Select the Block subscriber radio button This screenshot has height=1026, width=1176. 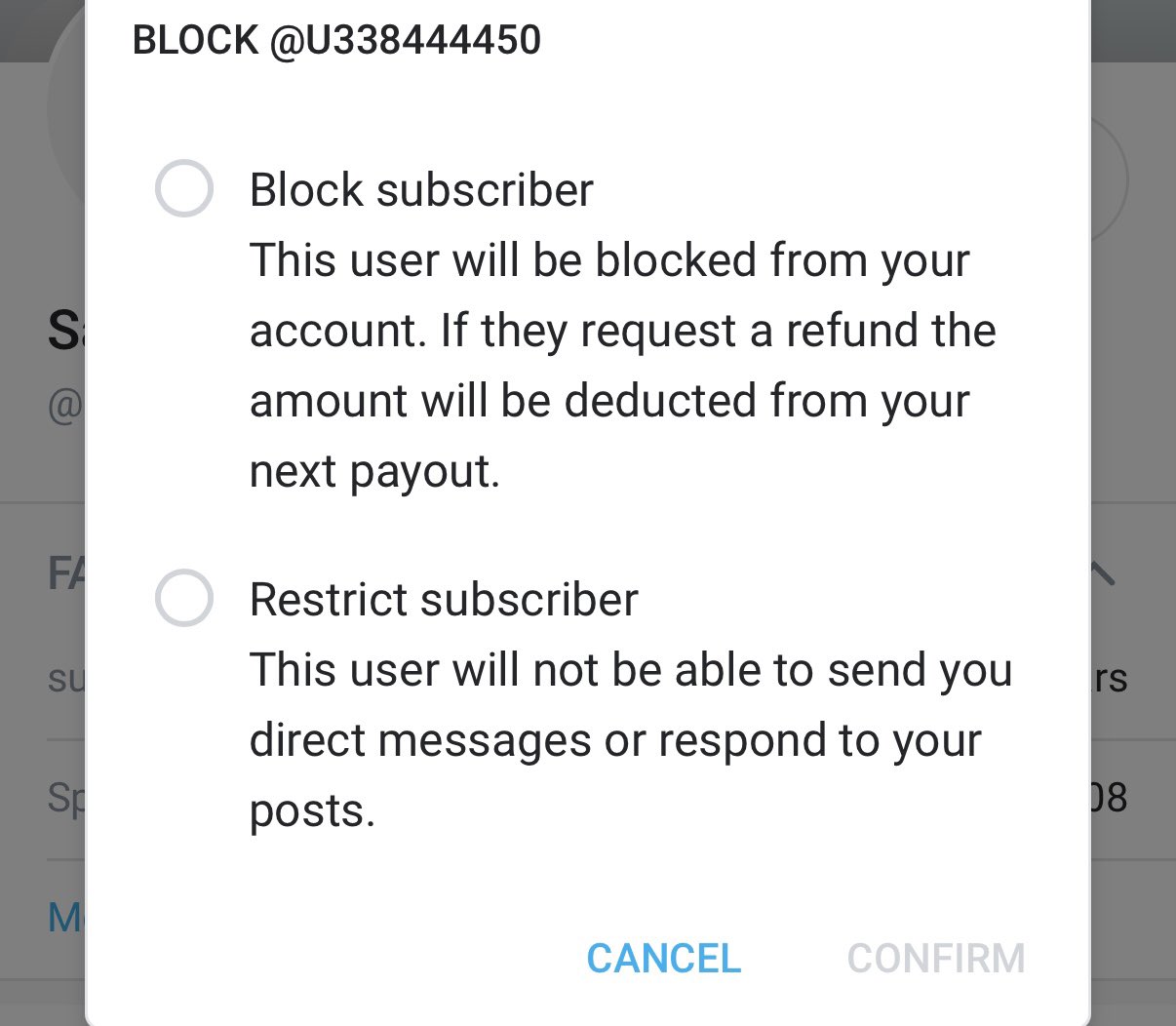(x=184, y=188)
